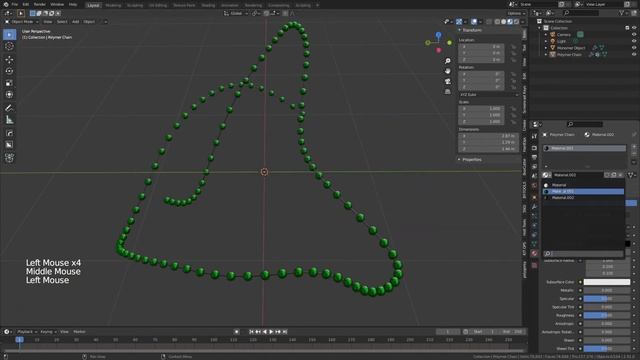Click the blue Z axis gizmo handle

point(438,35)
